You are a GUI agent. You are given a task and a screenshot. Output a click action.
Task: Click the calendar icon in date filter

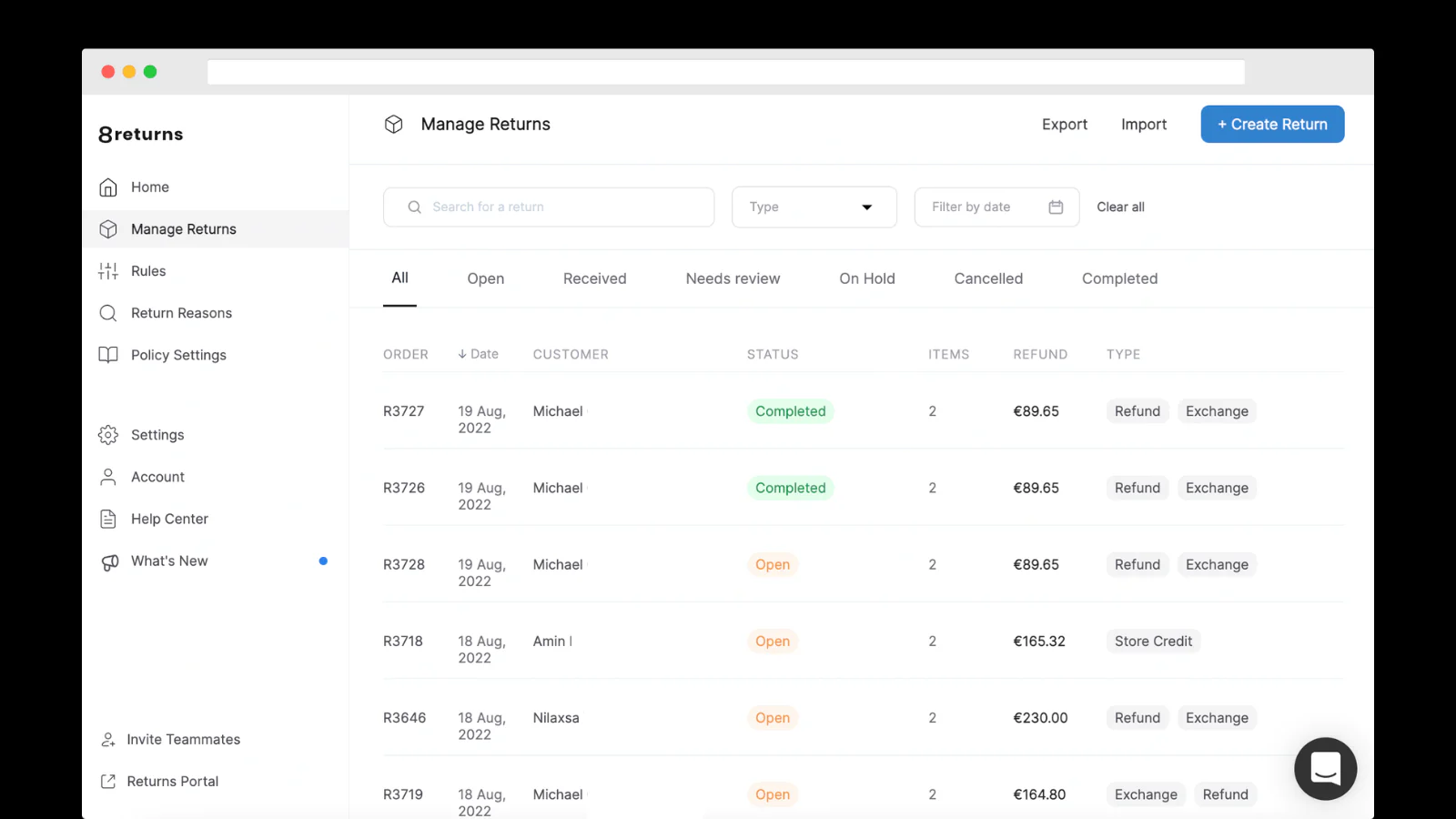(1056, 207)
